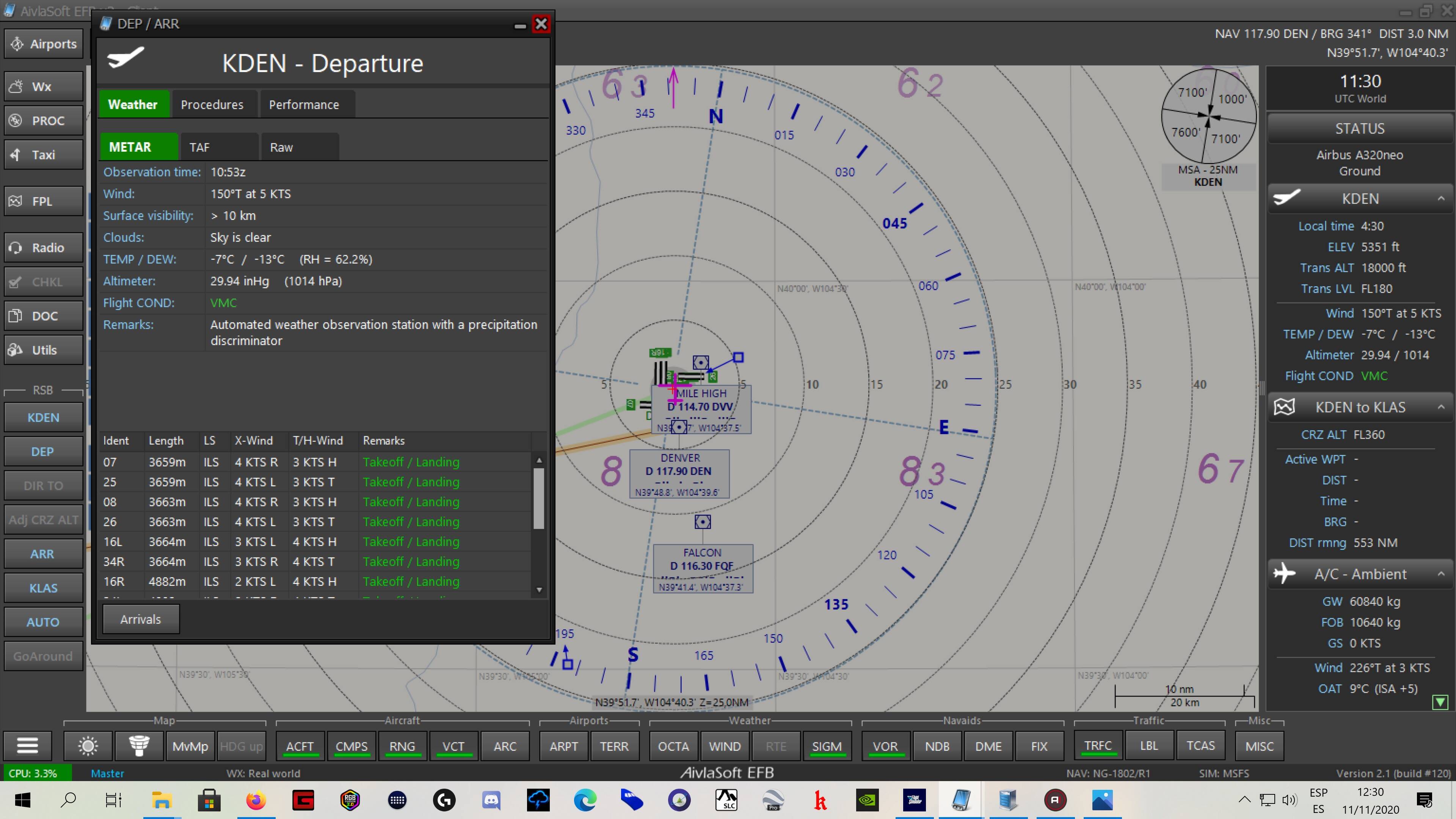Open the Utils sidebar panel
This screenshot has width=1456, height=819.
(44, 350)
